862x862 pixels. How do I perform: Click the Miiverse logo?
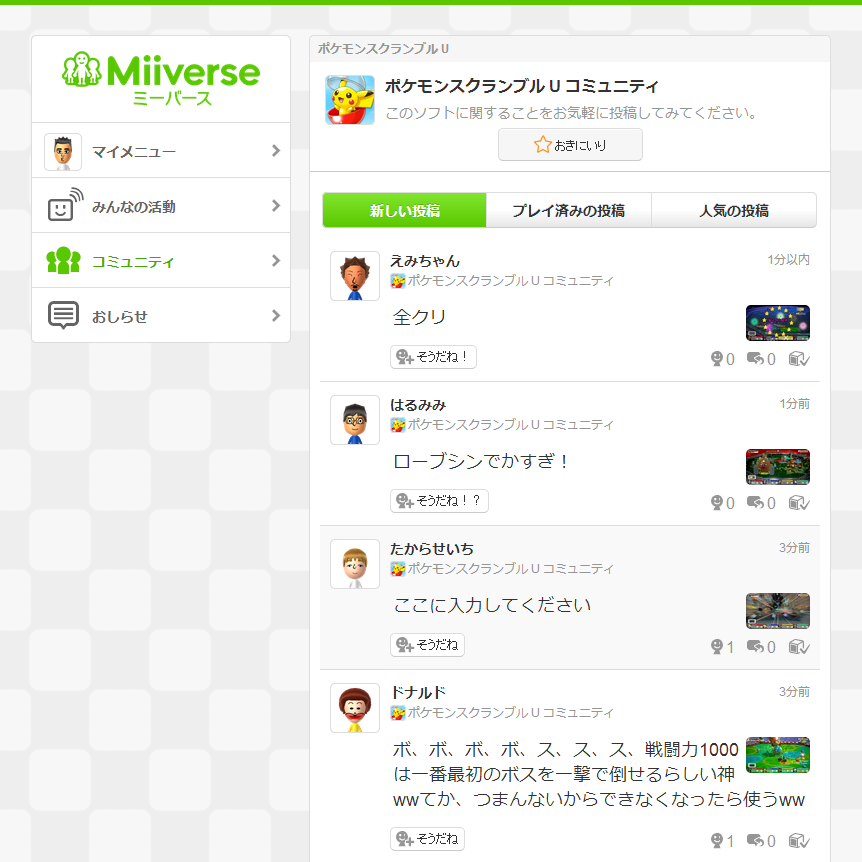(x=161, y=77)
